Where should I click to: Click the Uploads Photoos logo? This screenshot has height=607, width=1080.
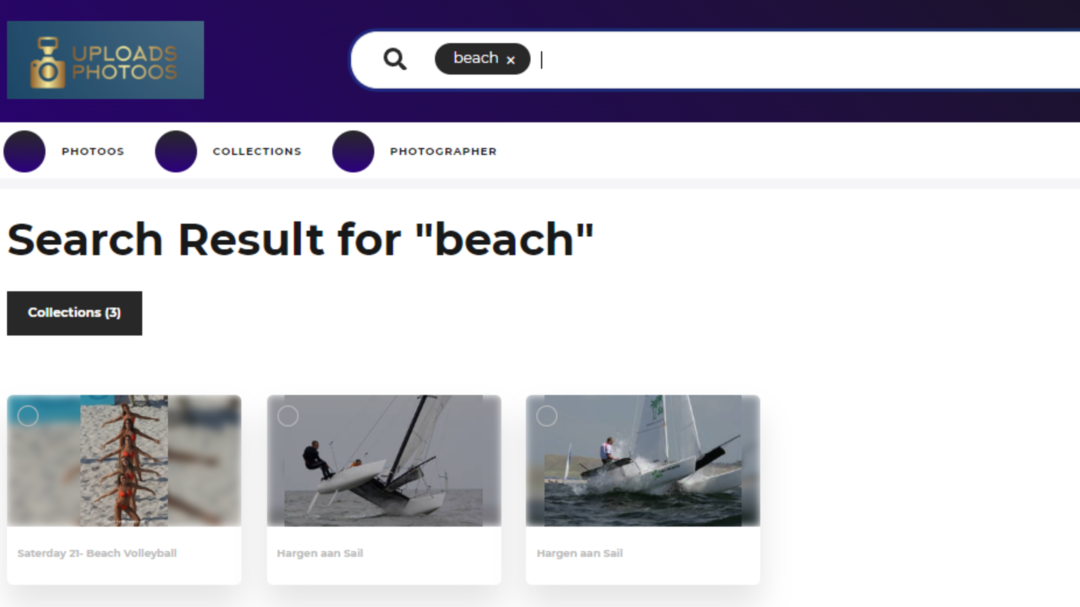click(x=105, y=60)
